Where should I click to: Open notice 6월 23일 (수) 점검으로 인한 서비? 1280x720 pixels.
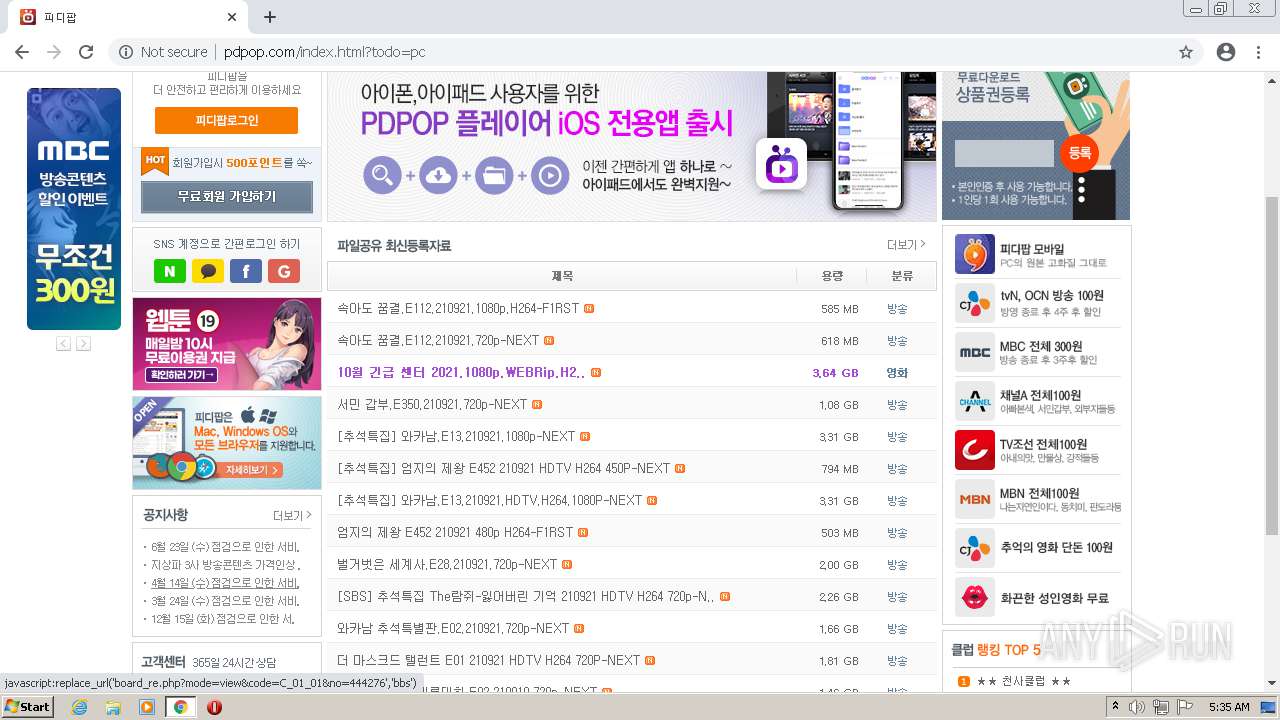(x=225, y=547)
